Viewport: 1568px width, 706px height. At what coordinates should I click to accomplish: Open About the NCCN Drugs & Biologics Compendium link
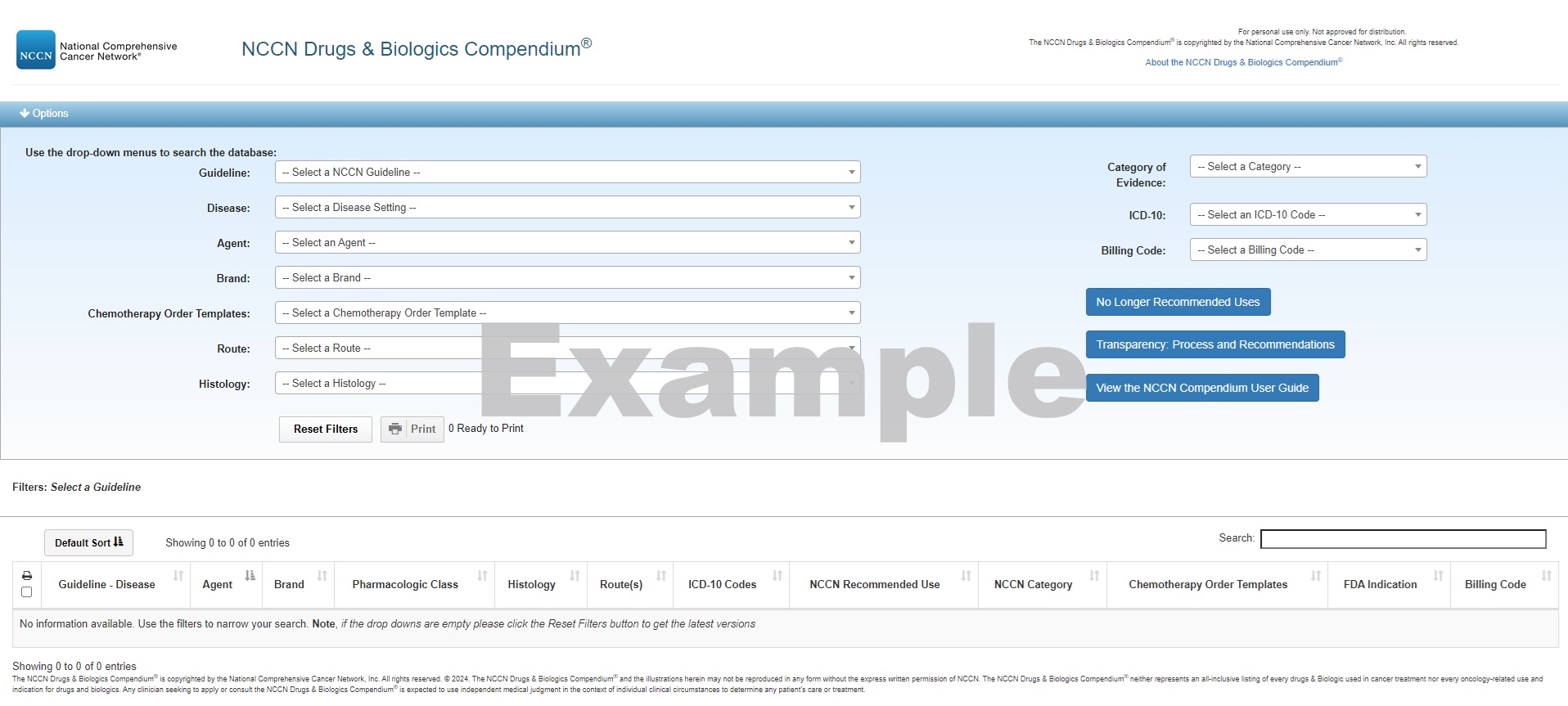[x=1244, y=62]
